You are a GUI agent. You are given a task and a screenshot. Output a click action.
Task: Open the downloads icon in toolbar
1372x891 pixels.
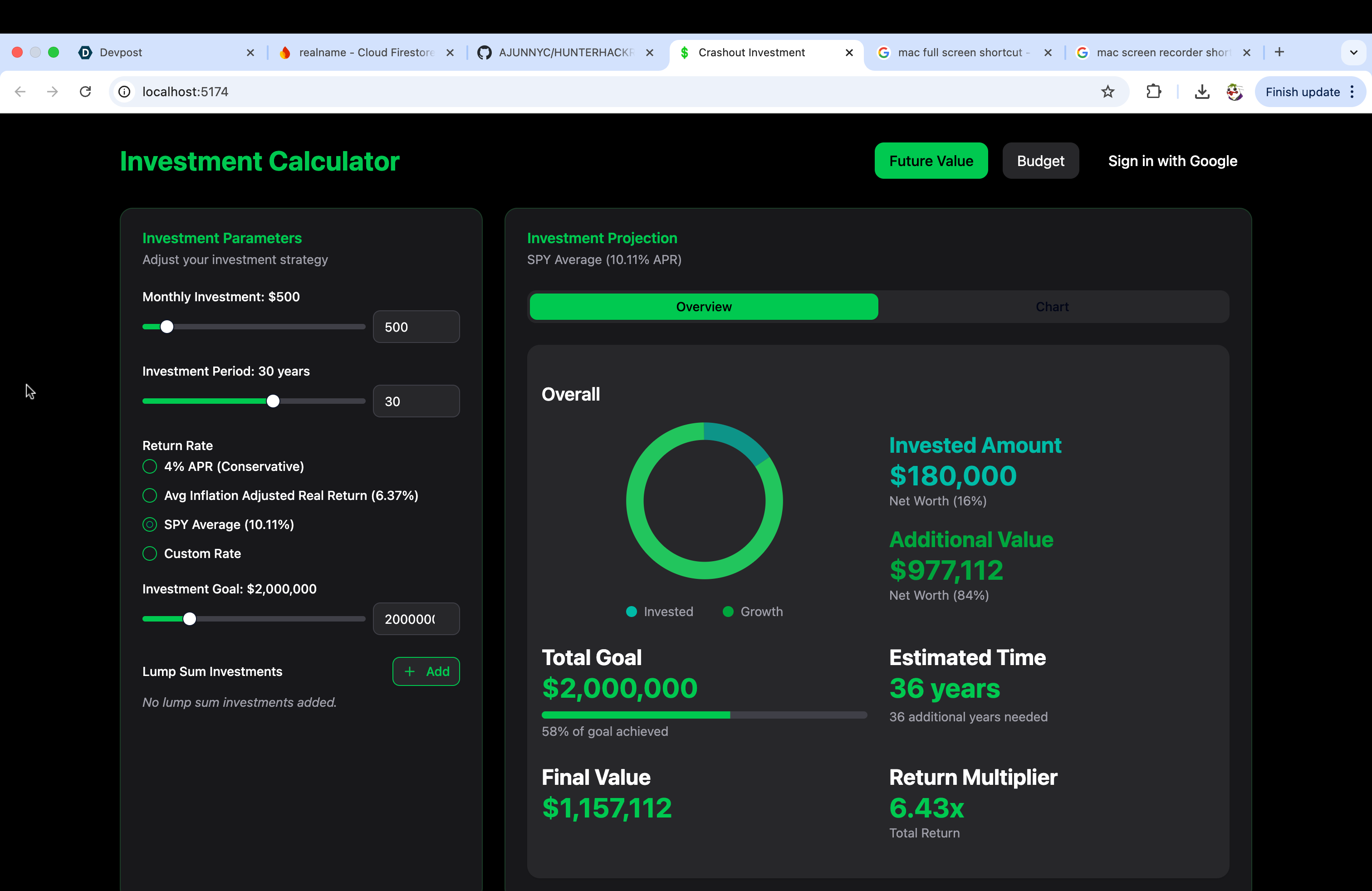tap(1202, 92)
